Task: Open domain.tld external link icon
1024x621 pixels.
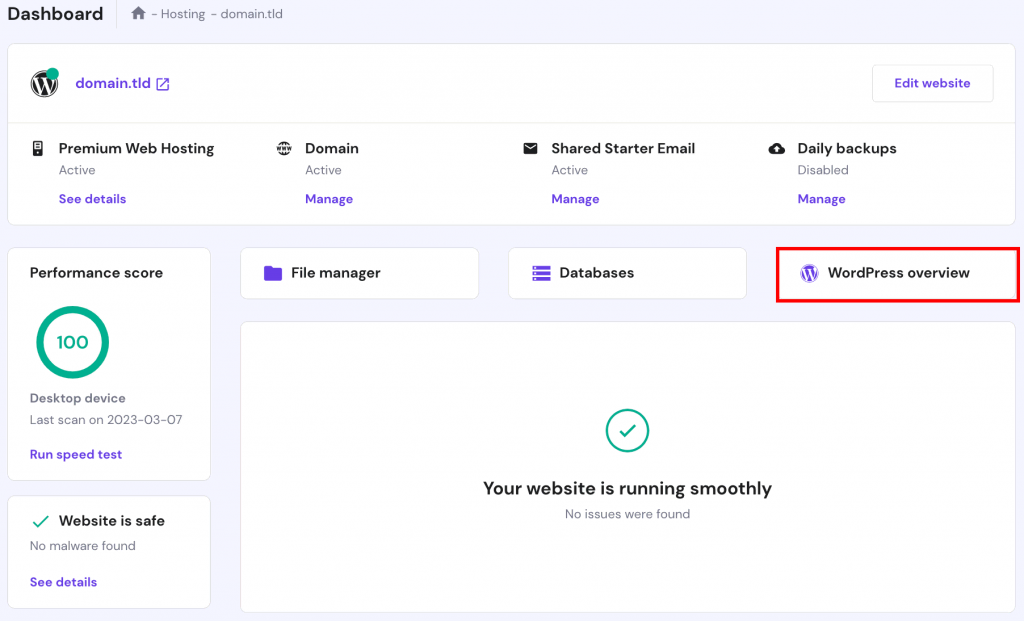Action: pos(163,84)
